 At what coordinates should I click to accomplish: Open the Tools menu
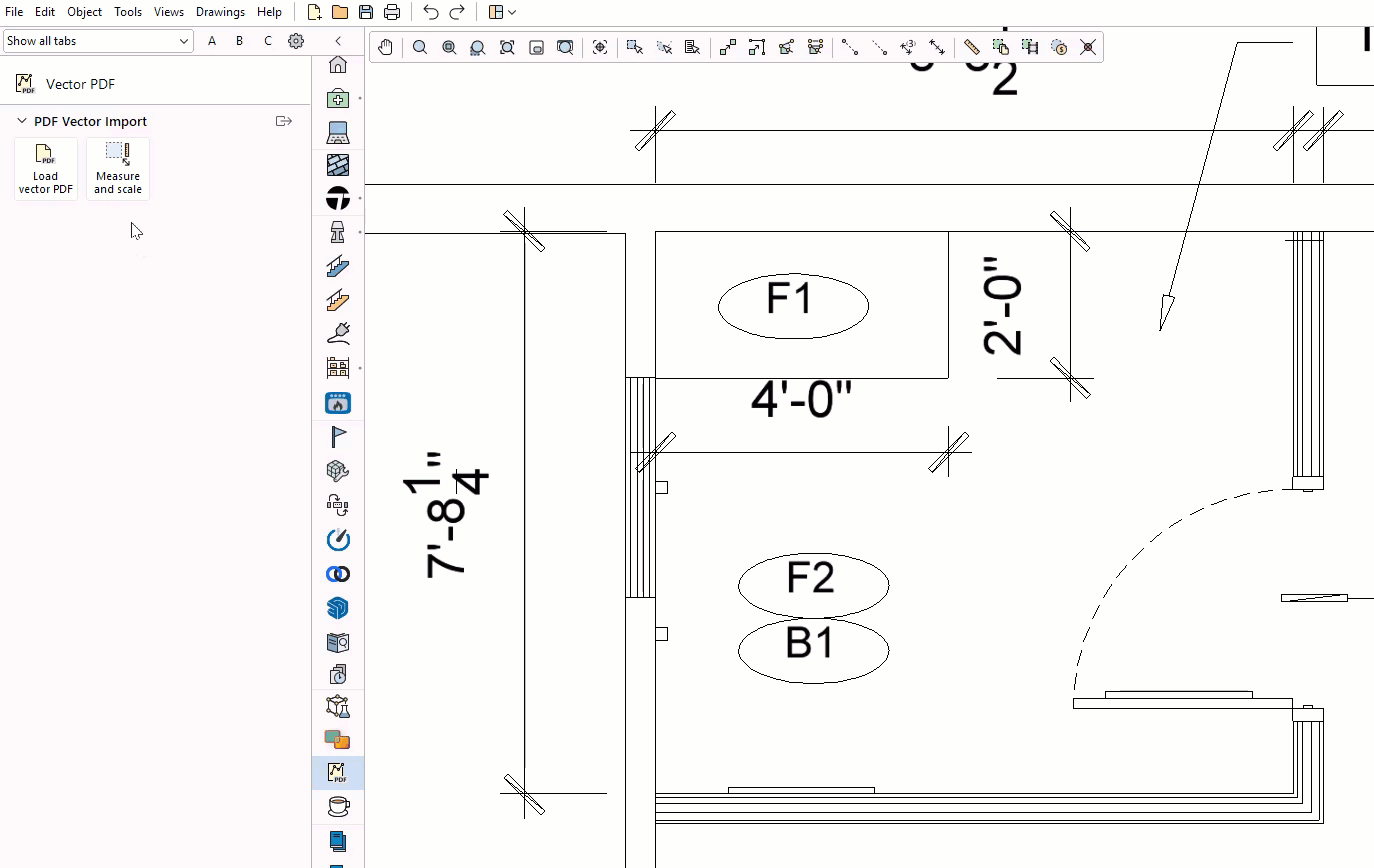click(x=128, y=12)
